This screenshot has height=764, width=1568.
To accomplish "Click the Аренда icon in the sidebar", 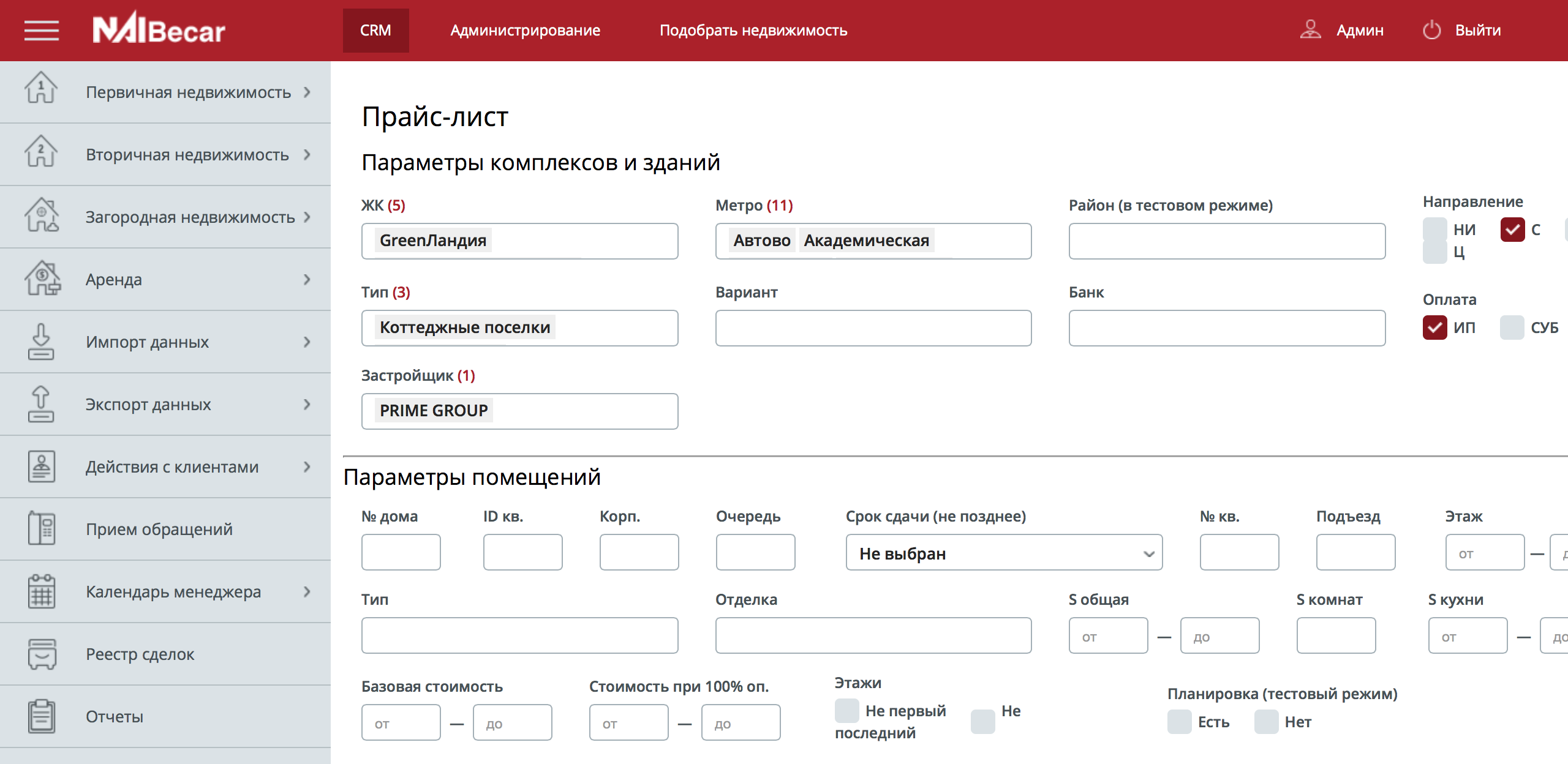I will (x=40, y=279).
